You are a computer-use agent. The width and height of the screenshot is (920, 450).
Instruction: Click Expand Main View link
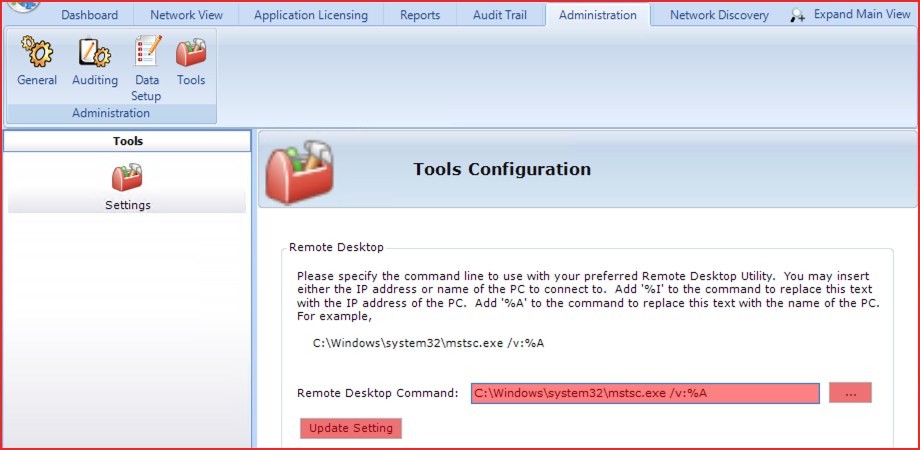(x=862, y=15)
